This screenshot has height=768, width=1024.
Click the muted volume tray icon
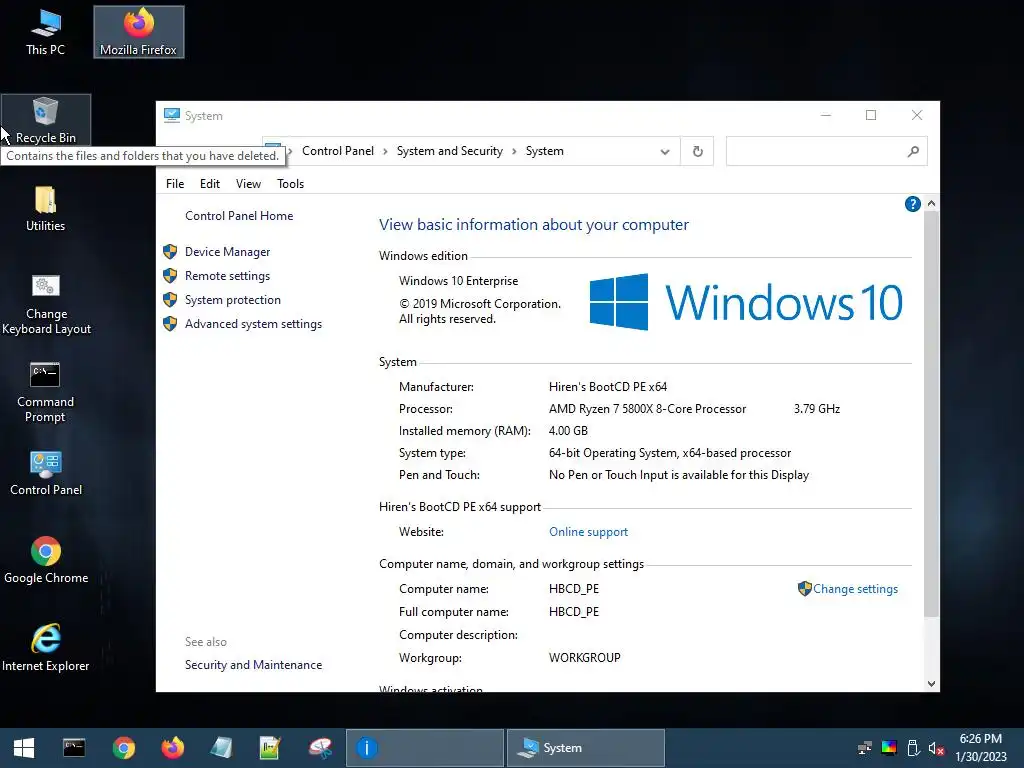(936, 748)
